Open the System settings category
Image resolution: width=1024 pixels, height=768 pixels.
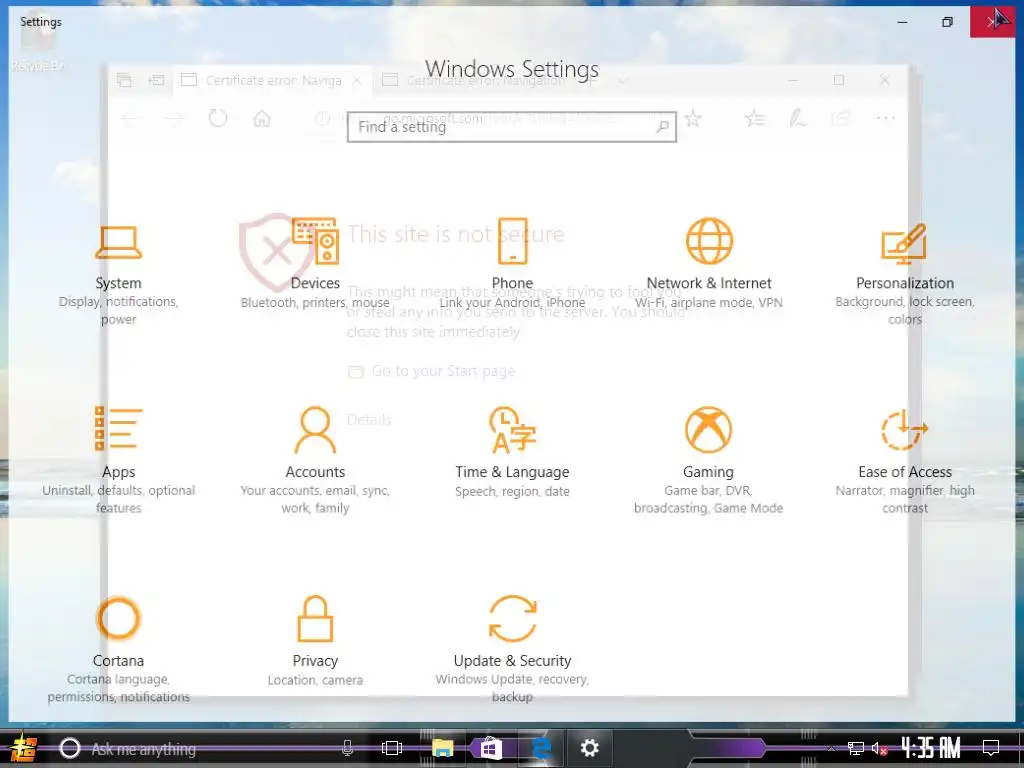[x=118, y=274]
